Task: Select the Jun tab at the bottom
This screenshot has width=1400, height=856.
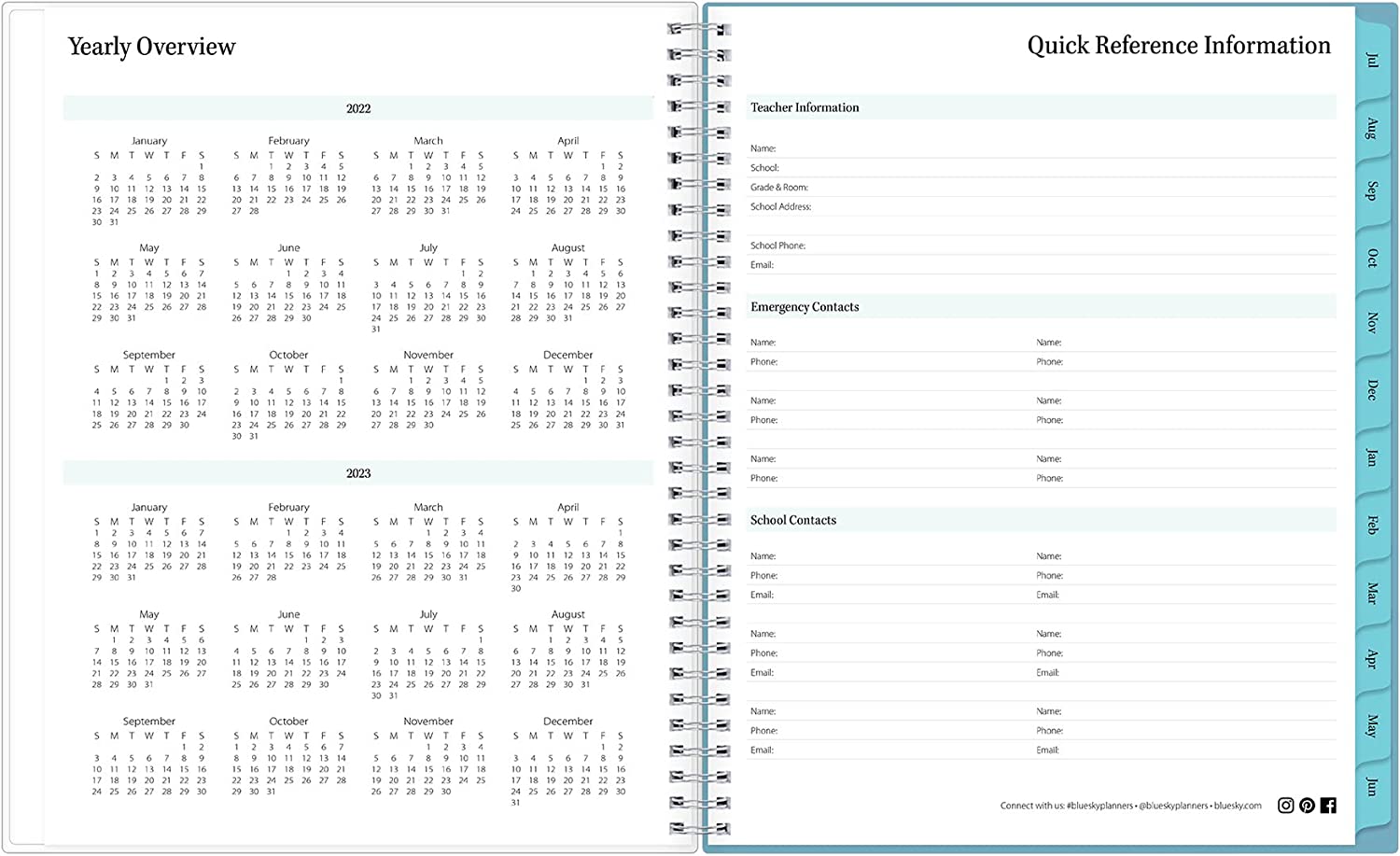Action: [1371, 787]
